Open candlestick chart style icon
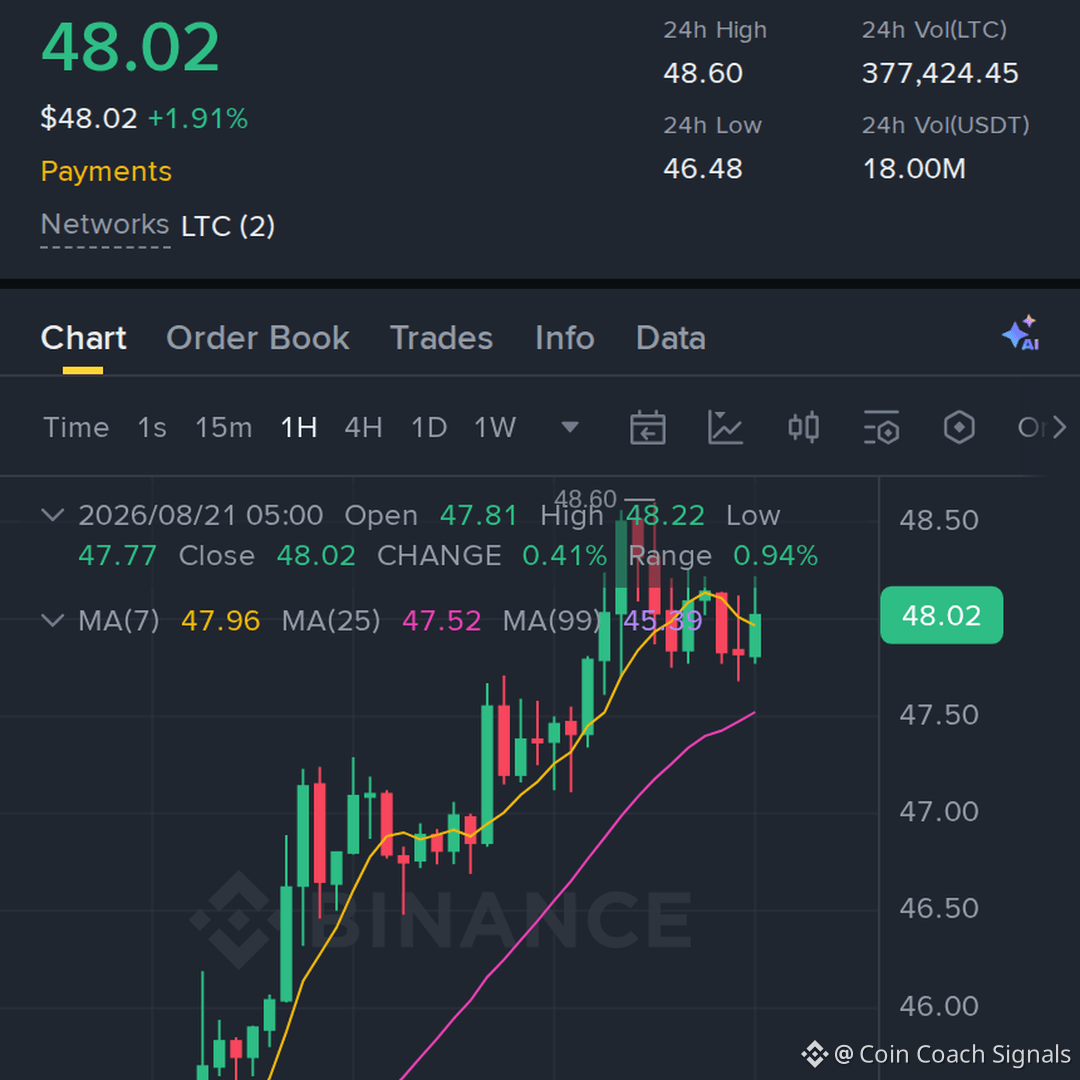Screen dimensions: 1080x1080 point(803,427)
